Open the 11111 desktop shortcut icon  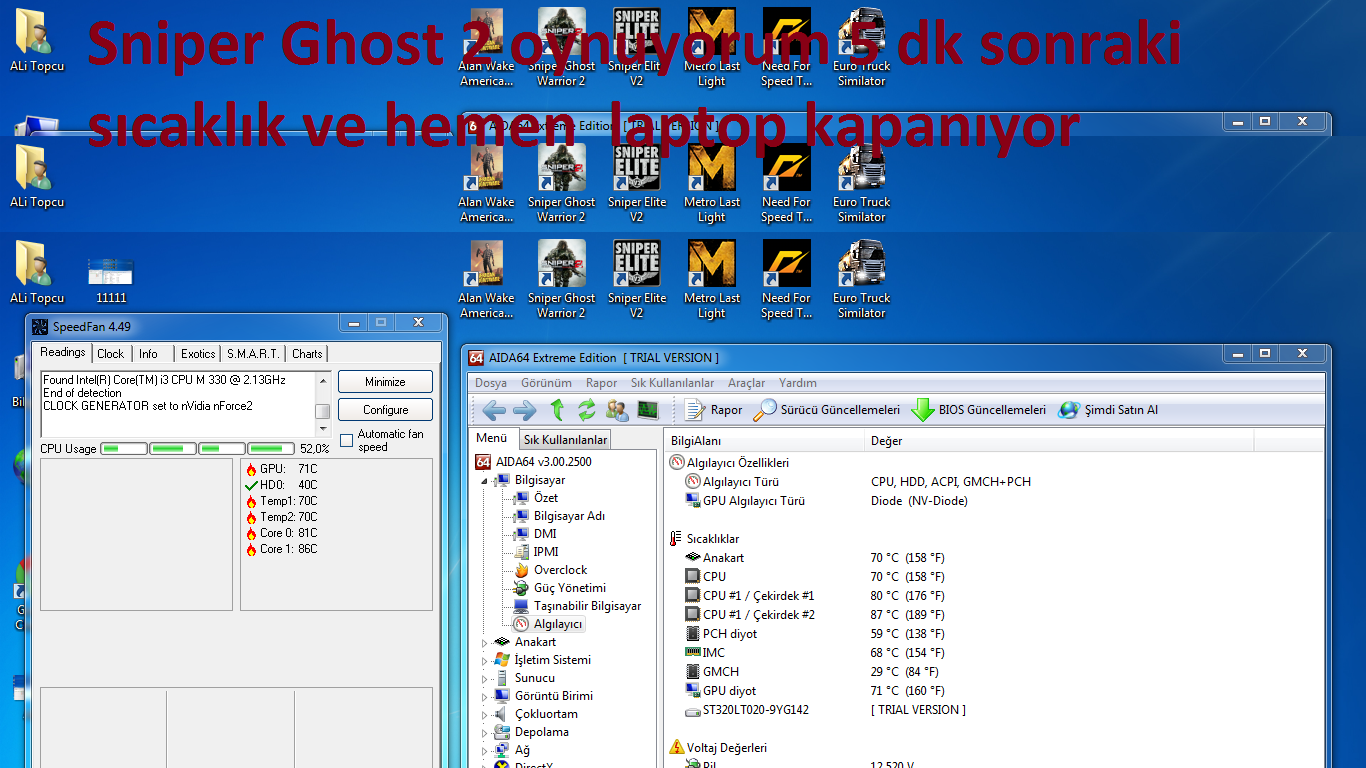(111, 279)
